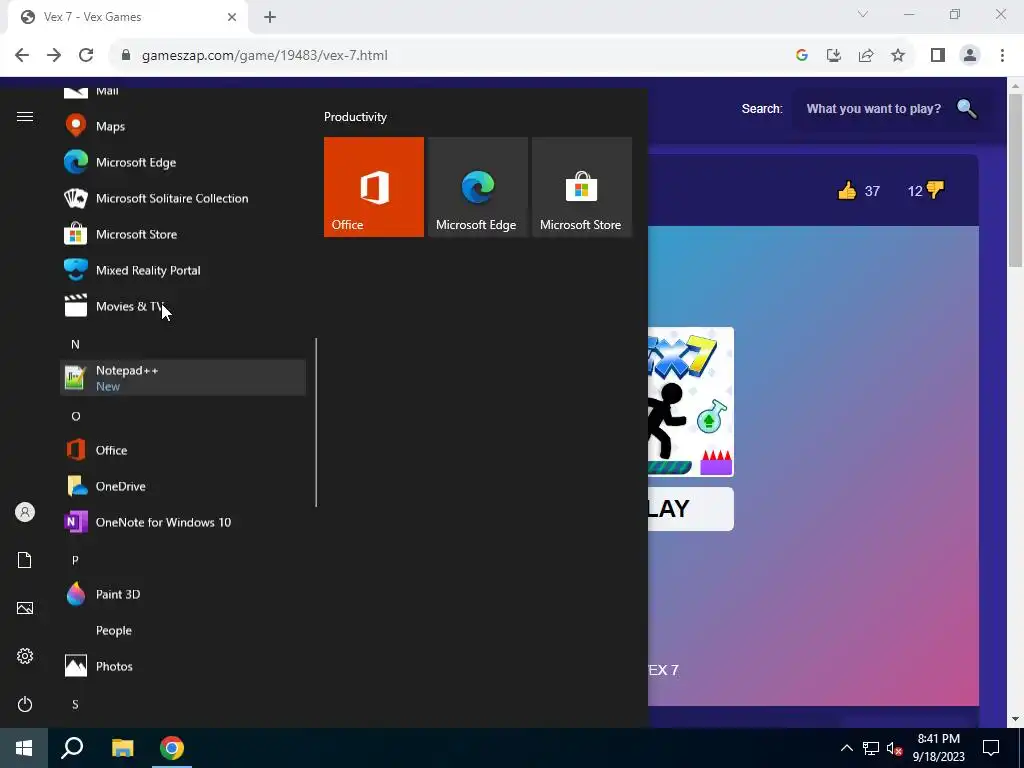Open the People app

(183, 630)
